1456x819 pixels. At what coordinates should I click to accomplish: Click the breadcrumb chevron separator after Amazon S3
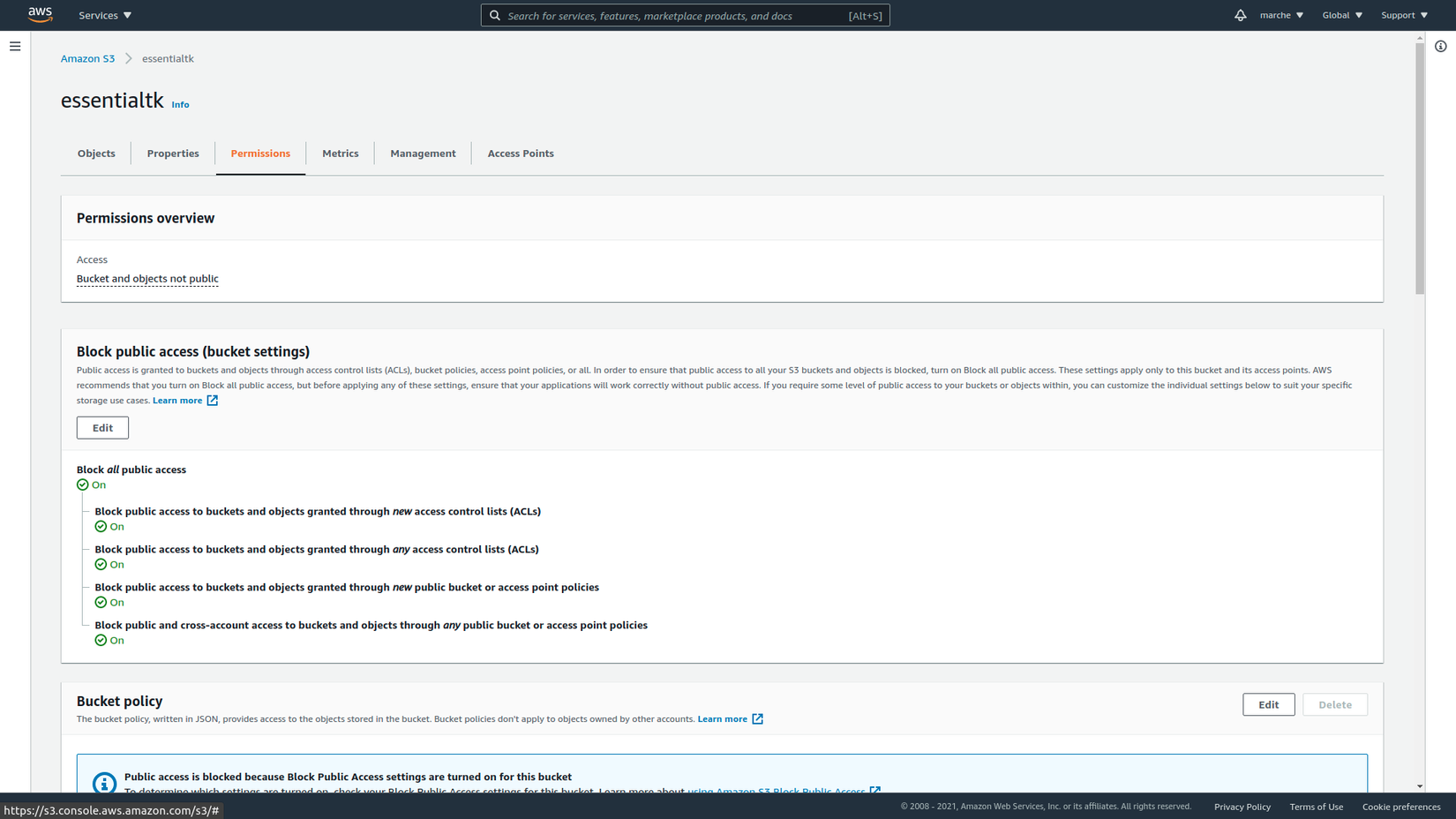[129, 58]
